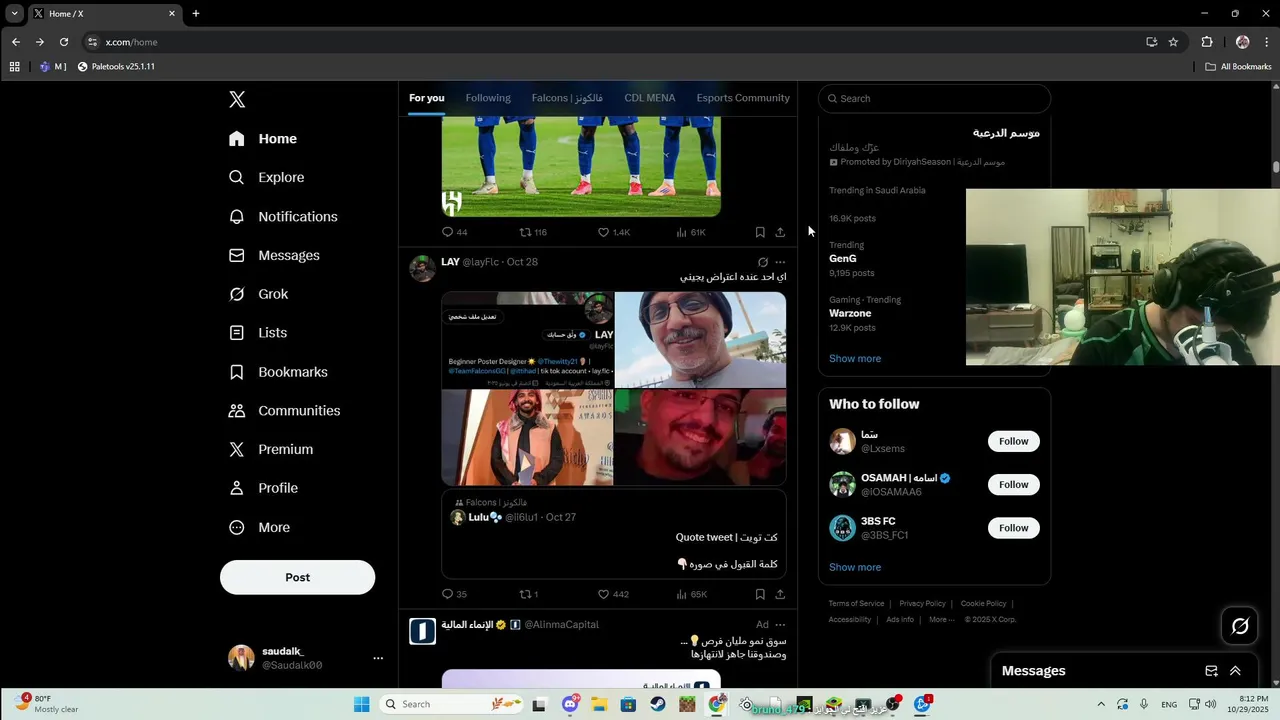Open Lists in the sidebar
This screenshot has height=720, width=1280.
[258, 333]
